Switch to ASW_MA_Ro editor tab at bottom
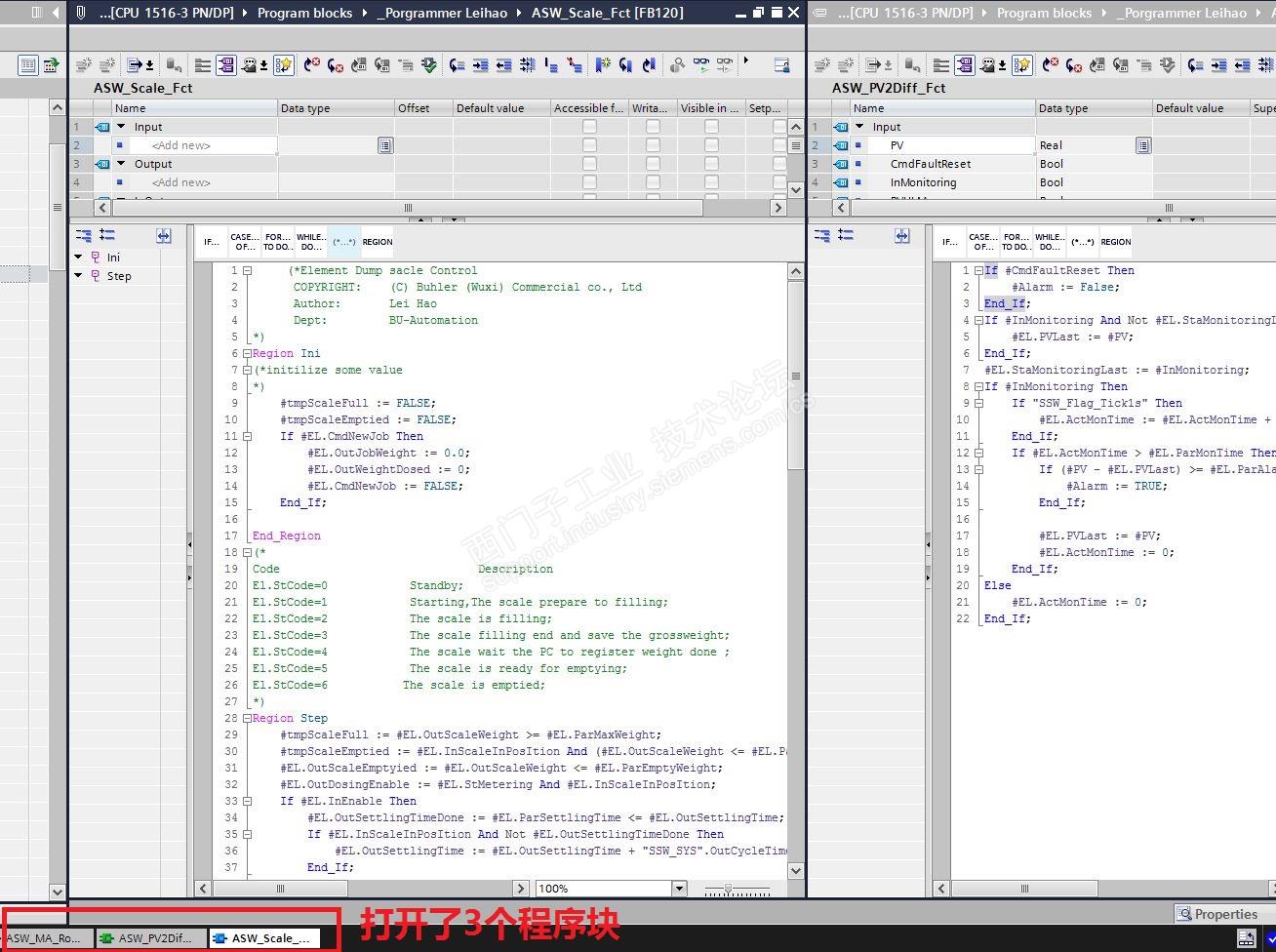The height and width of the screenshot is (952, 1276). (x=46, y=938)
